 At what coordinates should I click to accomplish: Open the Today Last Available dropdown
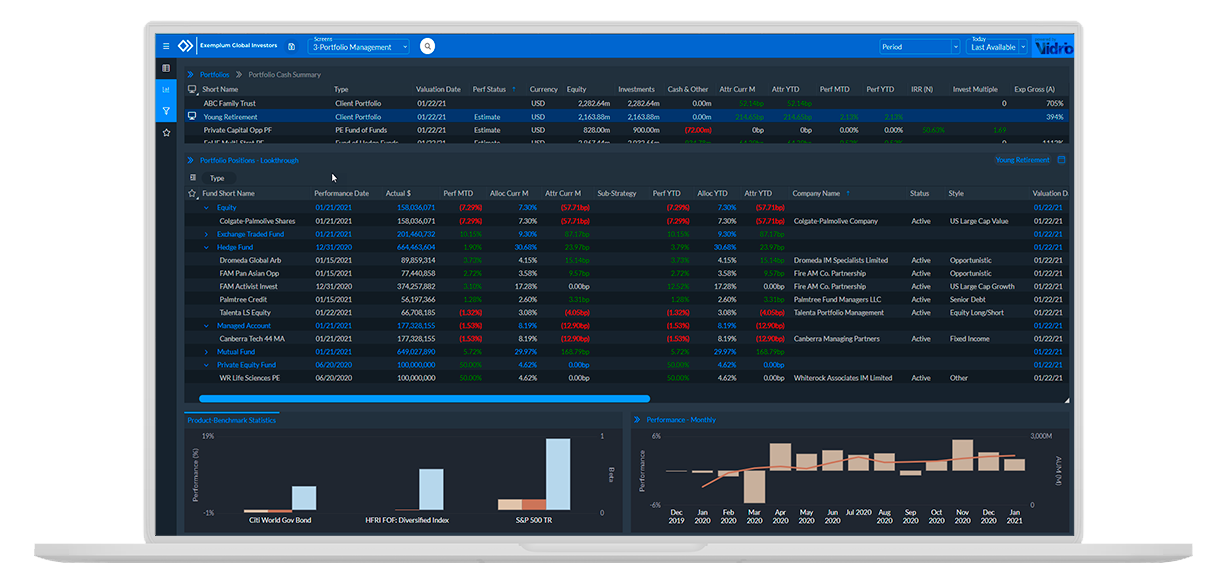pos(997,47)
